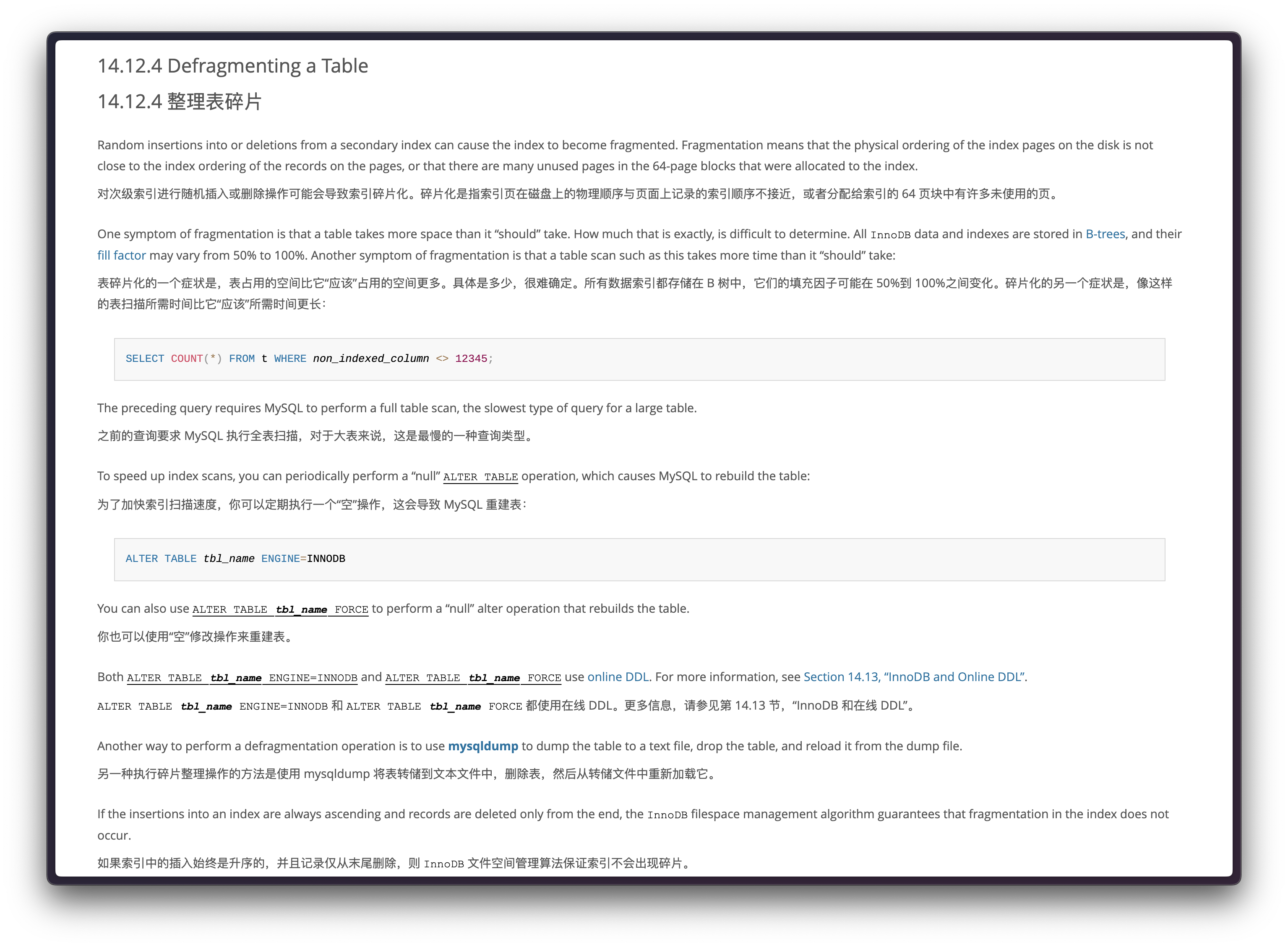
Task: Open the B-trees glossary link
Action: (x=1105, y=234)
